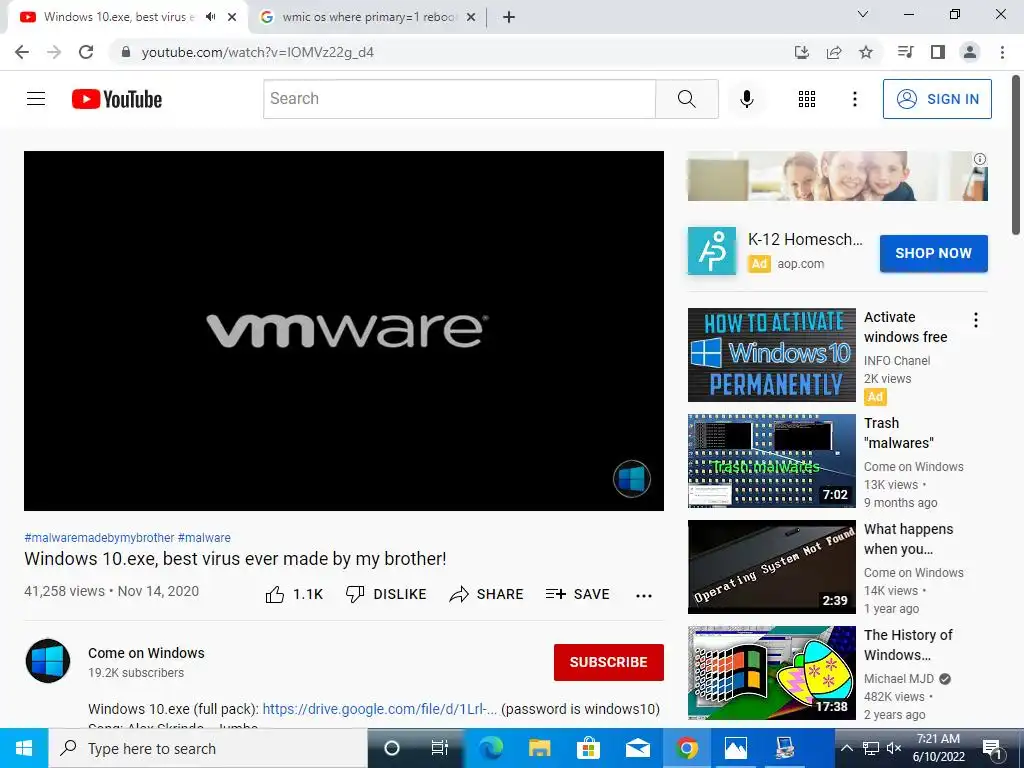Open the Mail app from taskbar
Image resolution: width=1024 pixels, height=768 pixels.
637,748
